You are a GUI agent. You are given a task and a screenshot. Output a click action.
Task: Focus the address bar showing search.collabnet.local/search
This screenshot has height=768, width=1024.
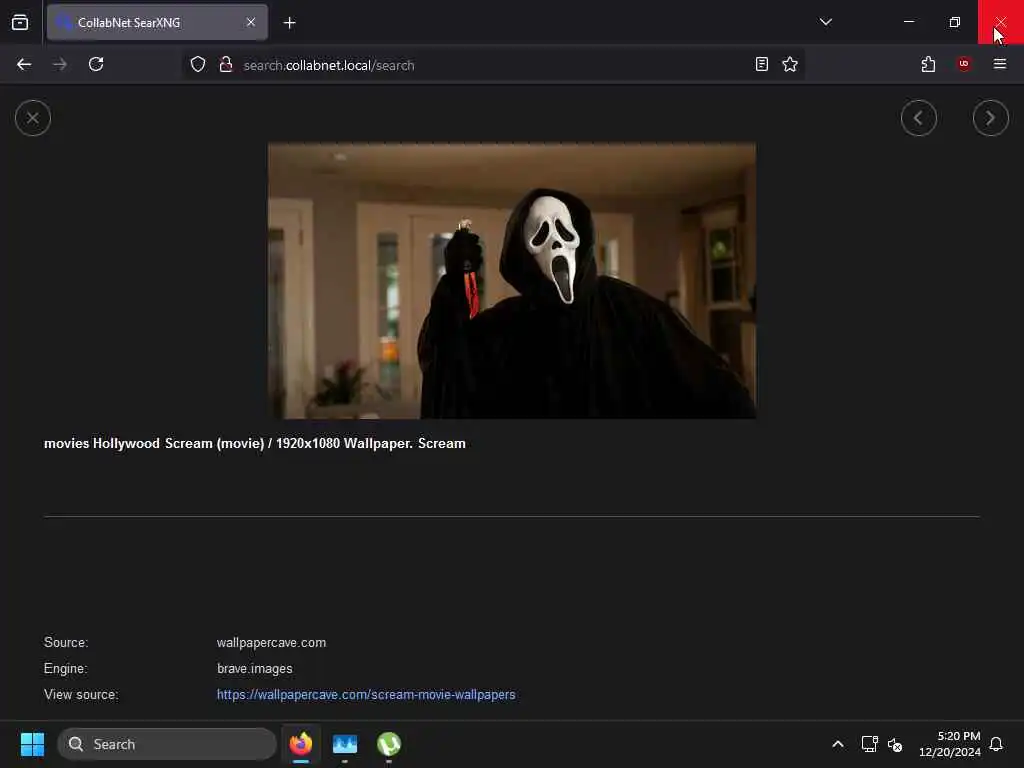pyautogui.click(x=493, y=65)
